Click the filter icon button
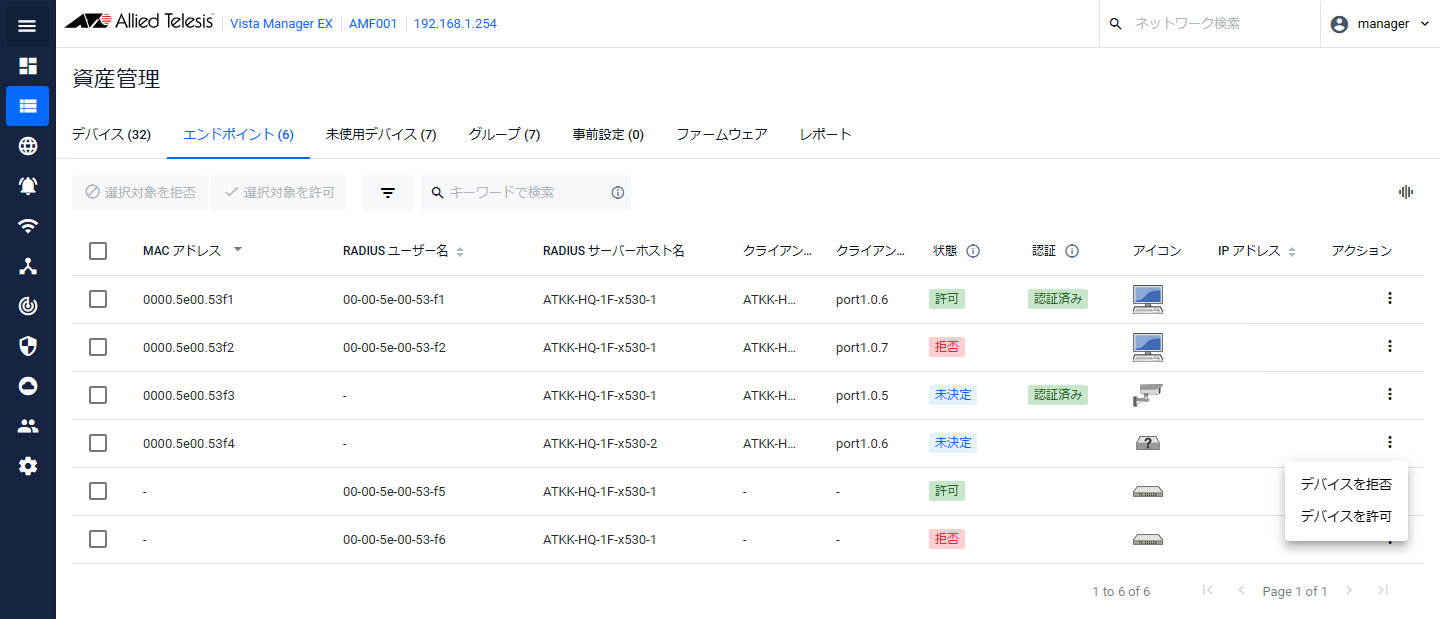This screenshot has height=619, width=1440. 388,193
